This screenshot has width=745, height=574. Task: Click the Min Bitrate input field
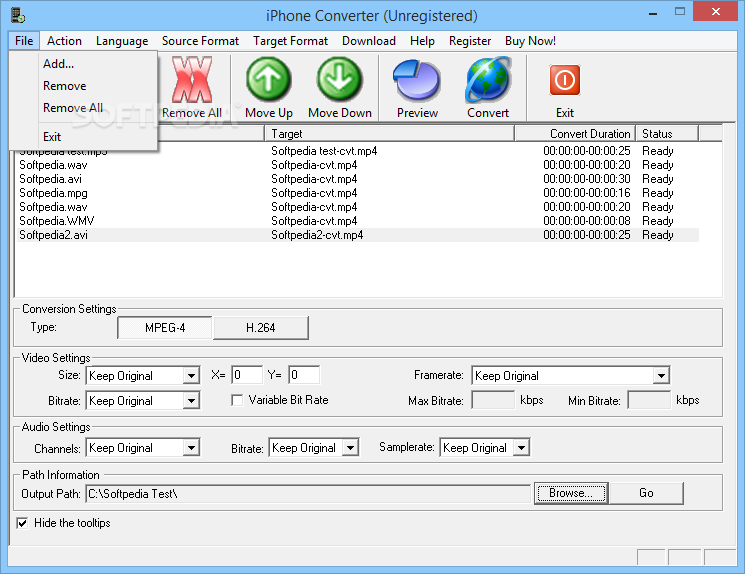click(x=649, y=400)
